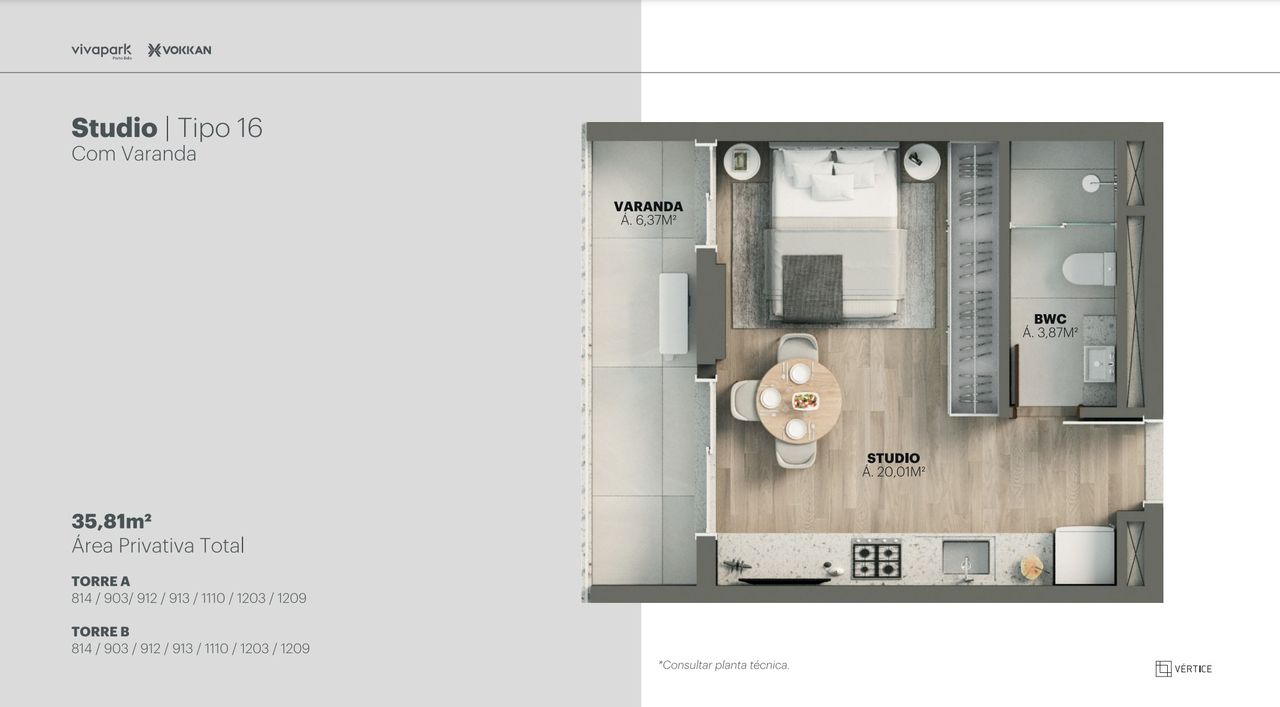
Task: Click the refrigerator beside the kitchen counter
Action: [1085, 555]
